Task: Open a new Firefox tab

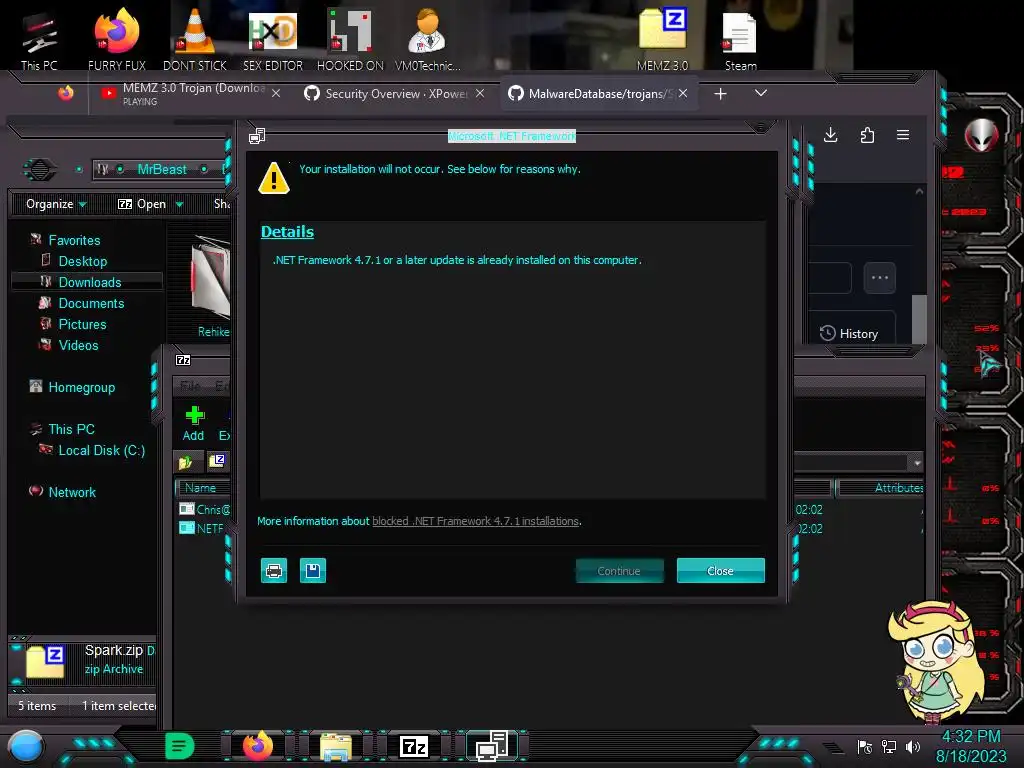Action: tap(720, 94)
